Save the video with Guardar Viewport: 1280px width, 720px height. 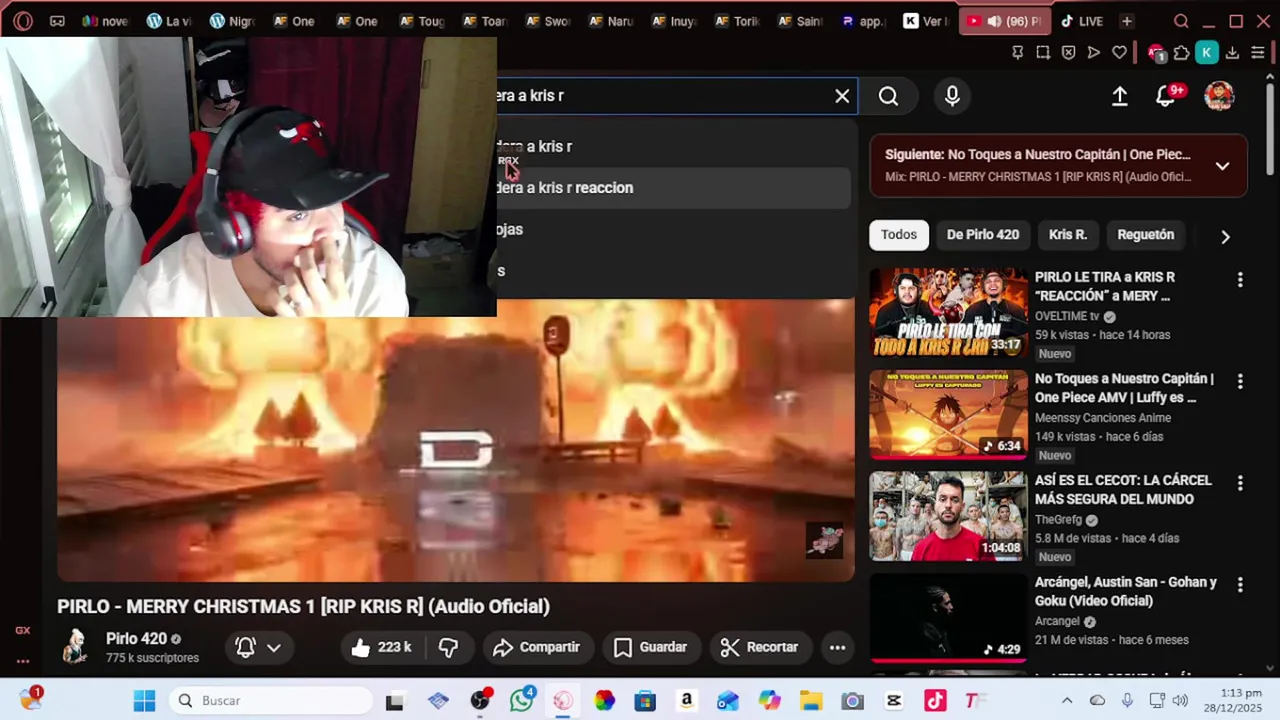point(650,647)
